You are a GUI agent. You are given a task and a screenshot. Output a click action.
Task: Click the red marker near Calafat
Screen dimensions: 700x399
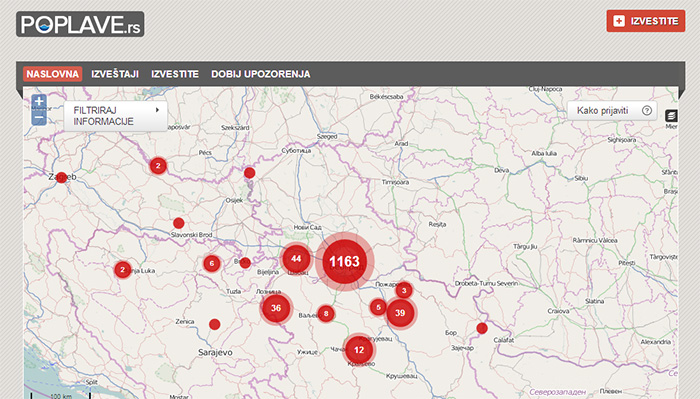[482, 328]
